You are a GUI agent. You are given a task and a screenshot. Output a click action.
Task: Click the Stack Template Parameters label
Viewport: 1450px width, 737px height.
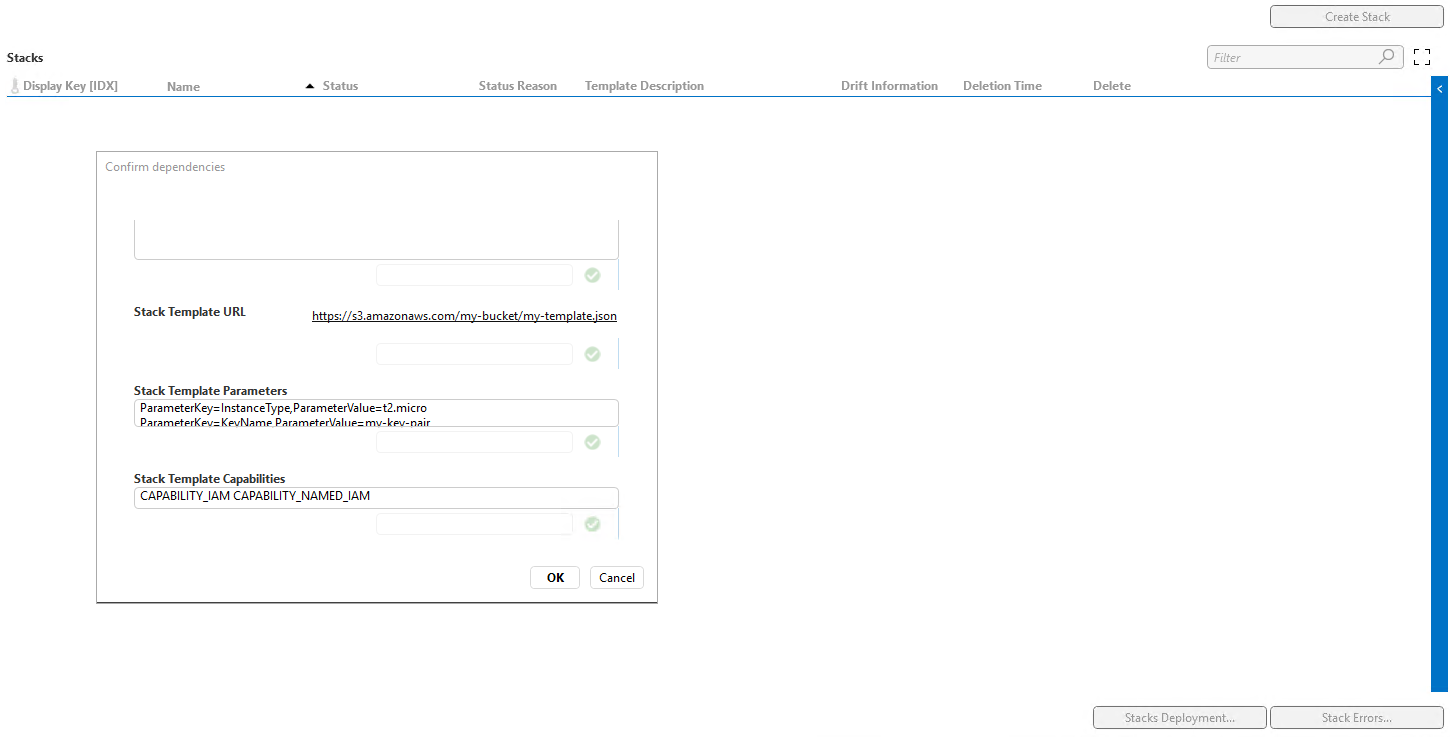tap(211, 391)
